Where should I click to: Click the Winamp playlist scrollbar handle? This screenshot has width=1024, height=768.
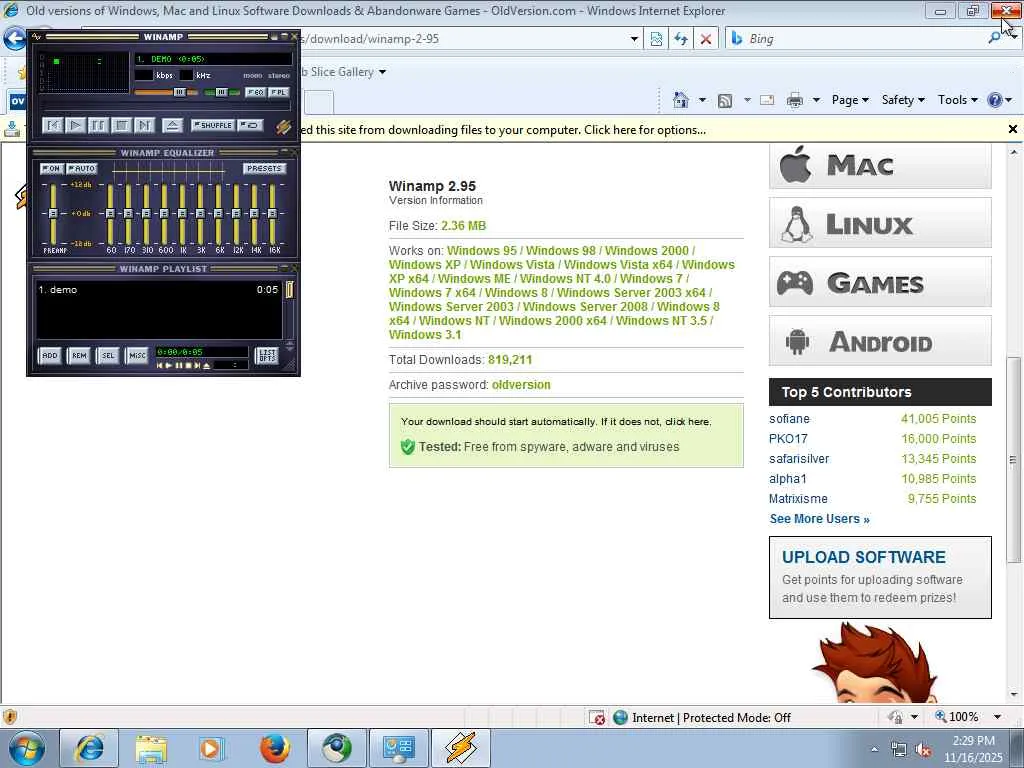pos(289,289)
